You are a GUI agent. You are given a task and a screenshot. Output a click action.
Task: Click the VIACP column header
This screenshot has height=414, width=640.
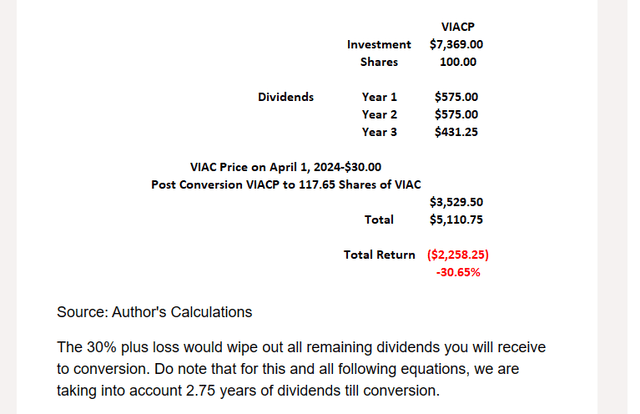[x=457, y=27]
